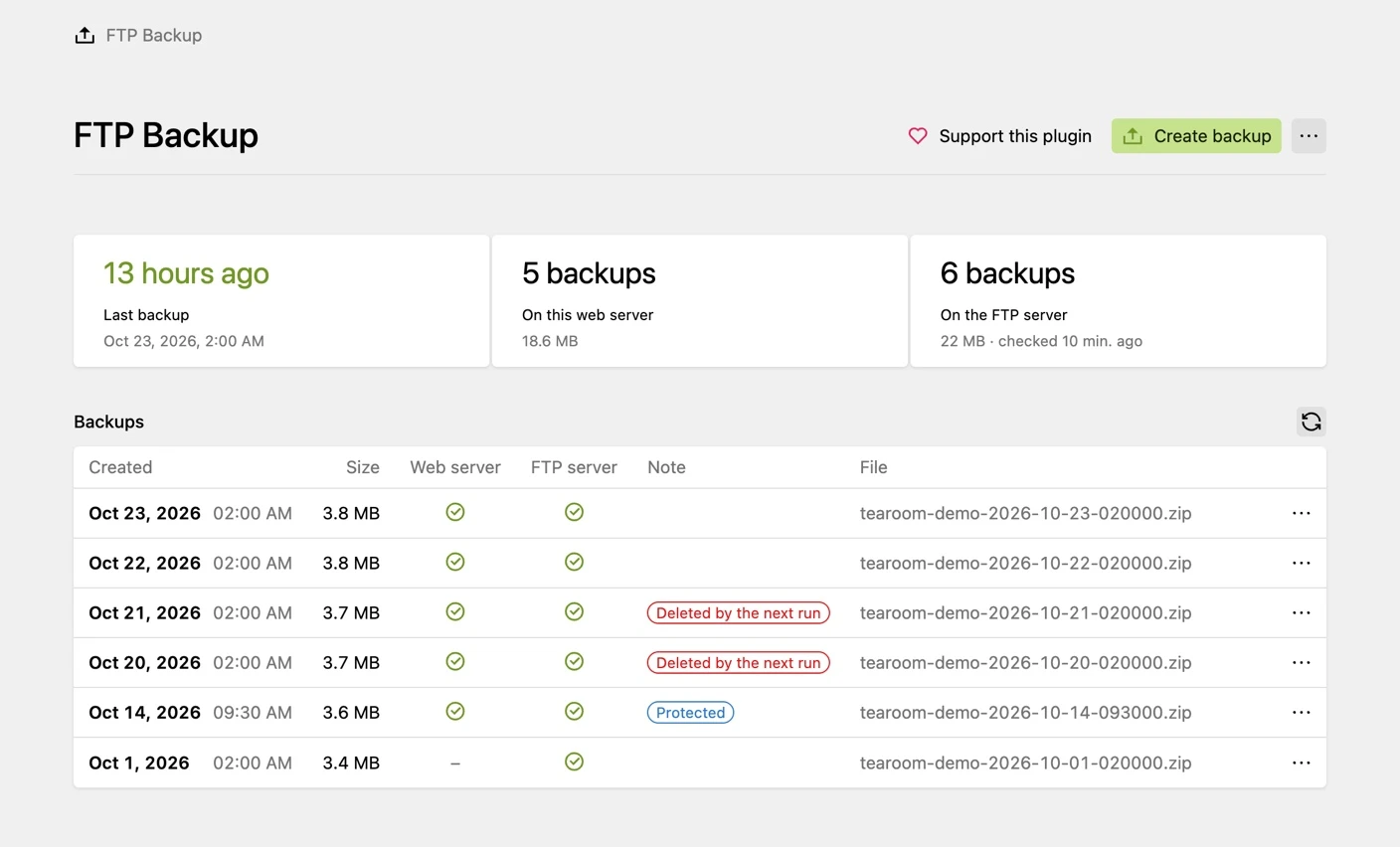Screen dimensions: 1400x847
Task: Open the header more options menu
Action: [1309, 136]
